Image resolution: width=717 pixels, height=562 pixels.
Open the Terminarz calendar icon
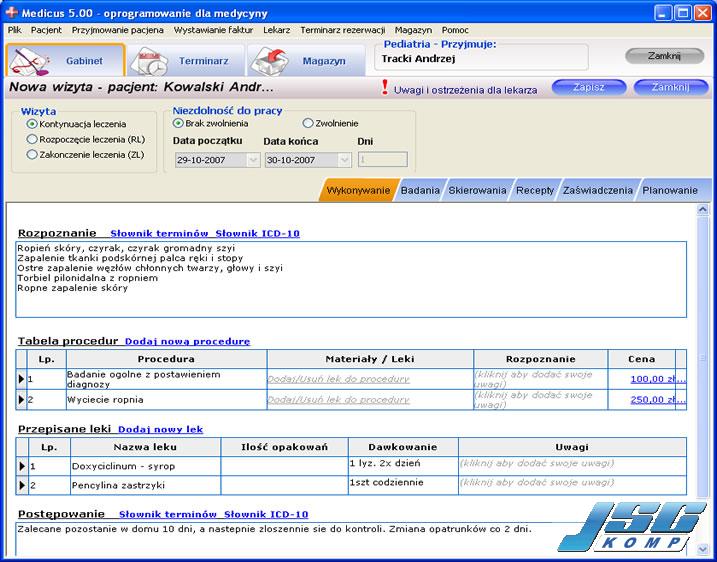[148, 61]
